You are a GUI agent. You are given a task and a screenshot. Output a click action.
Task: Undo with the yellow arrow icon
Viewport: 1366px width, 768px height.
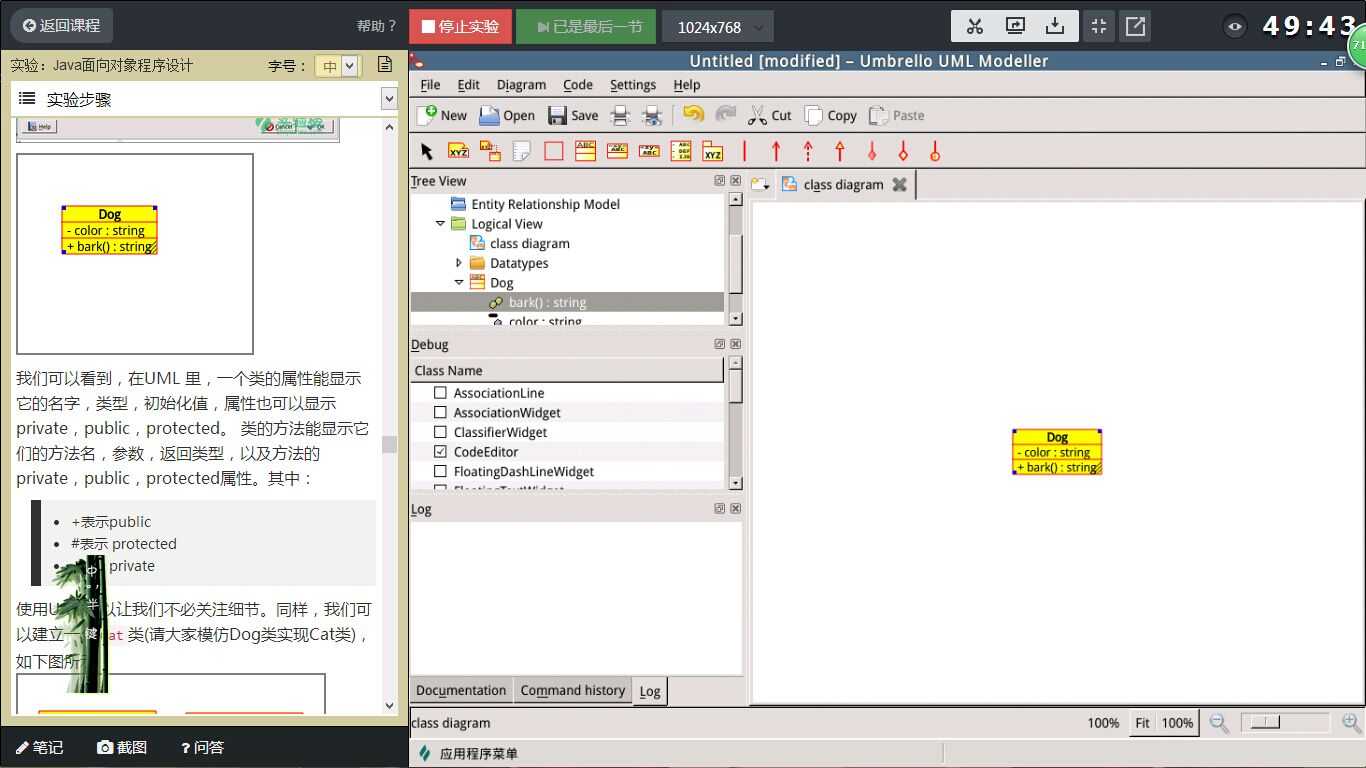(x=693, y=114)
